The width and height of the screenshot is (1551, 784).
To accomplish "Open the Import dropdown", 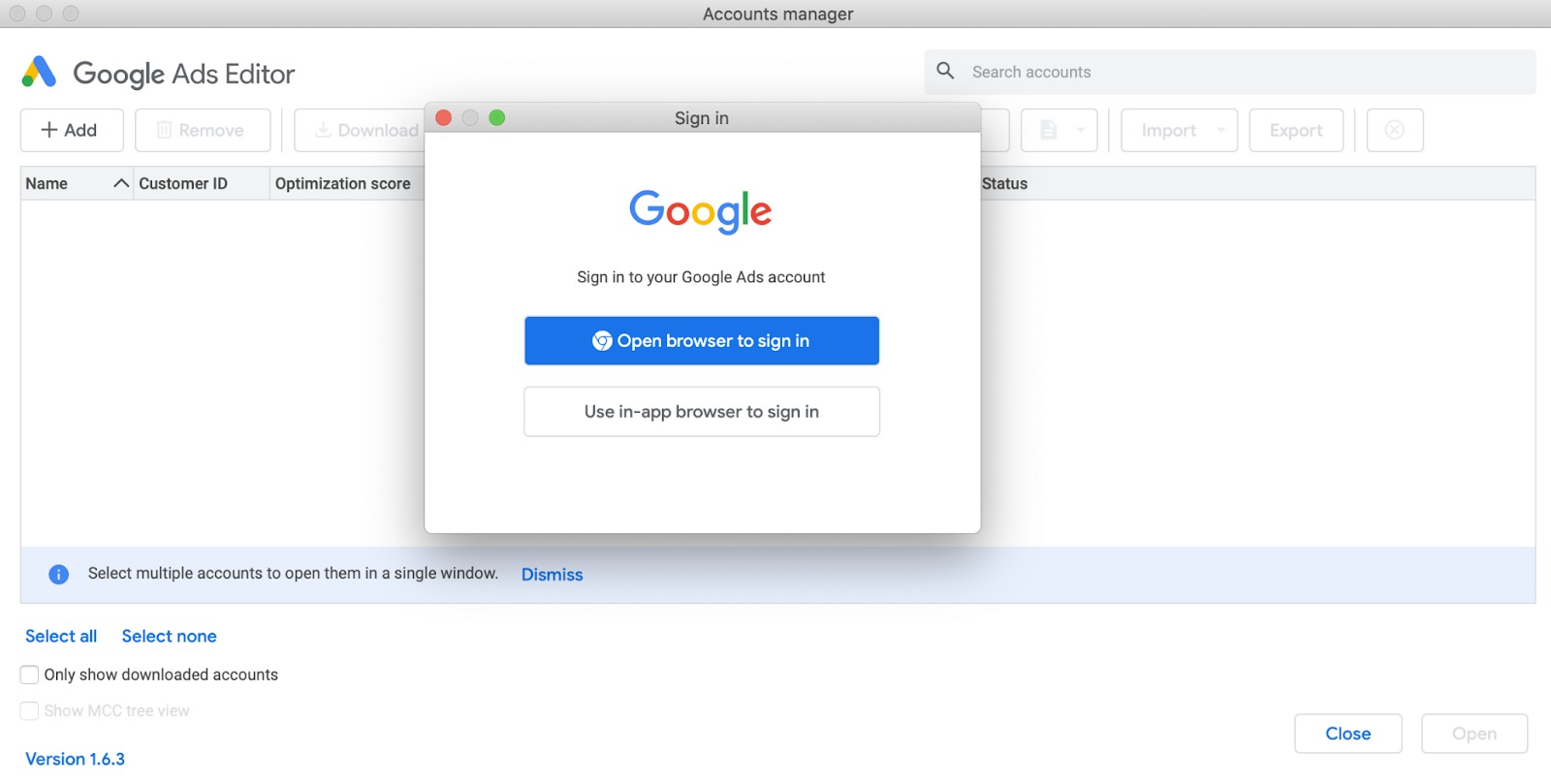I will (x=1179, y=130).
